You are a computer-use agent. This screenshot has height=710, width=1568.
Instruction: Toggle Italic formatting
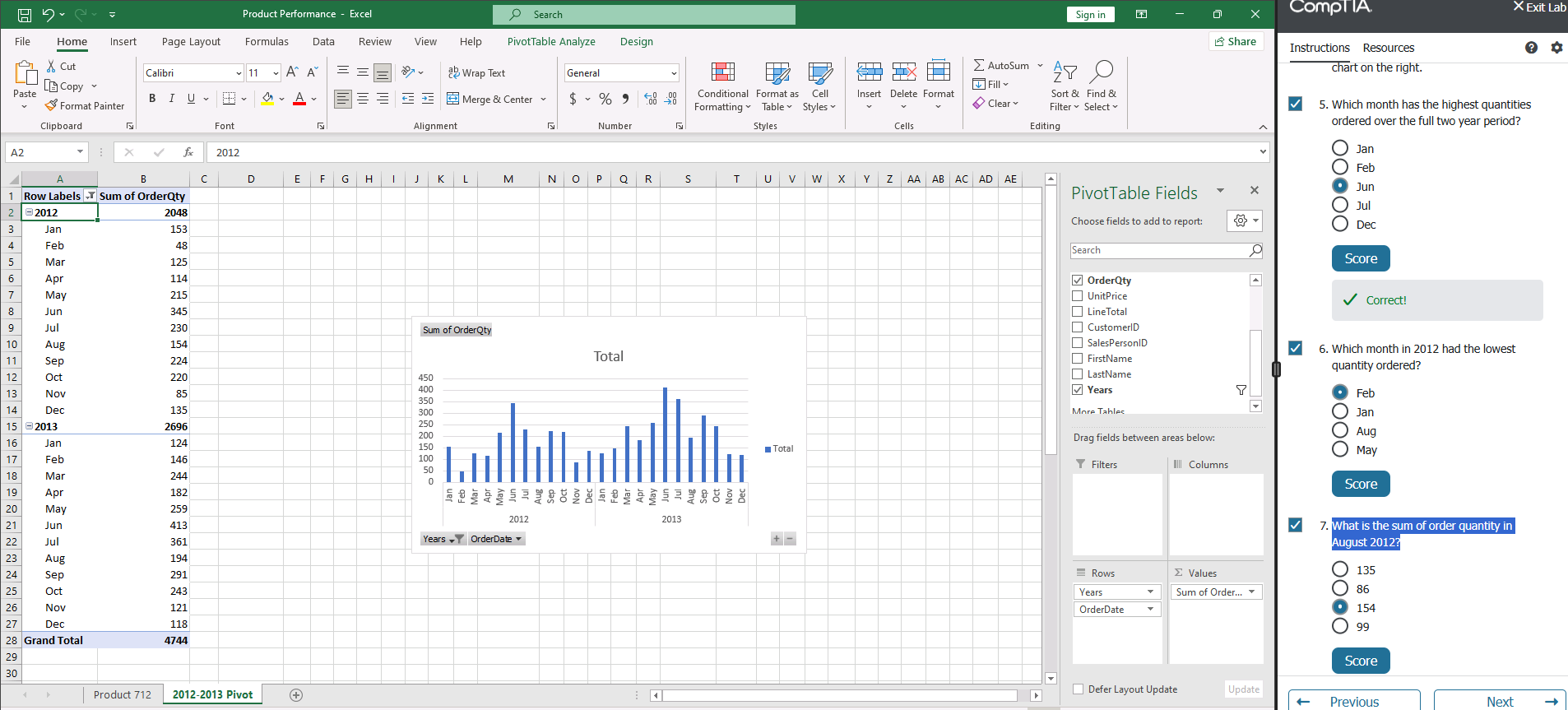tap(171, 99)
